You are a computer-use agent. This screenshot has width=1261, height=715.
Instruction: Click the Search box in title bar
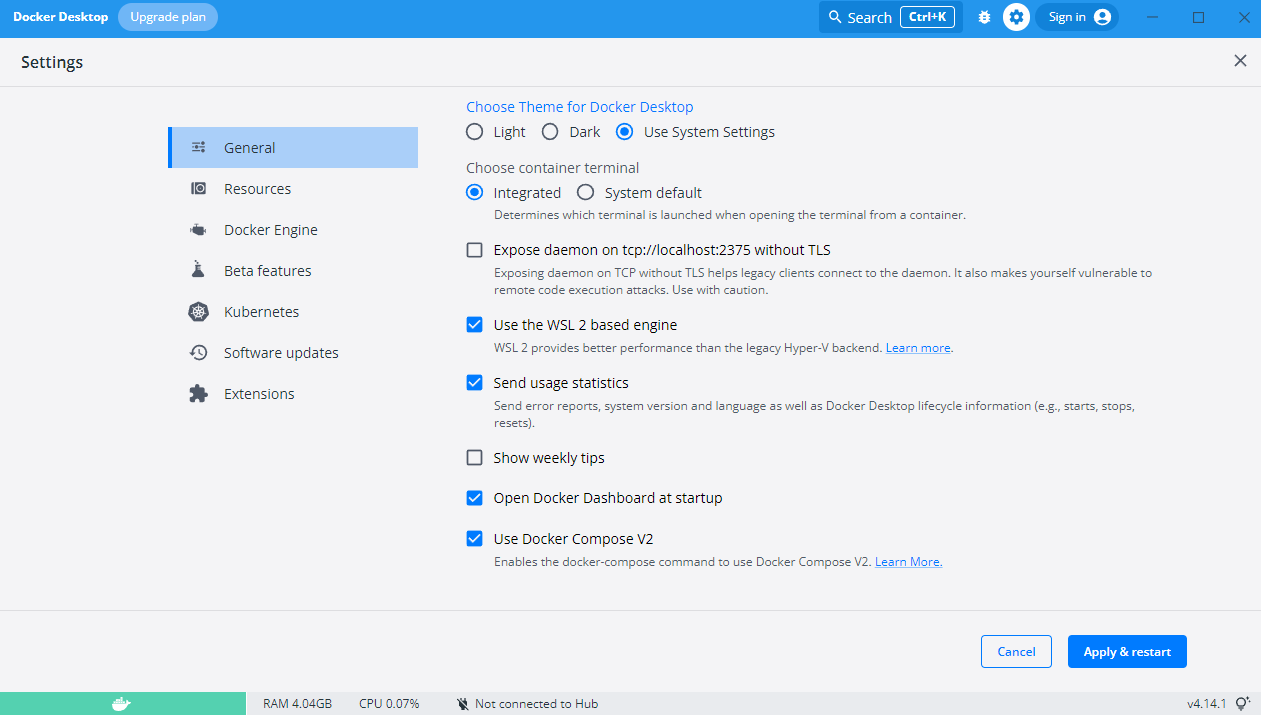(890, 17)
